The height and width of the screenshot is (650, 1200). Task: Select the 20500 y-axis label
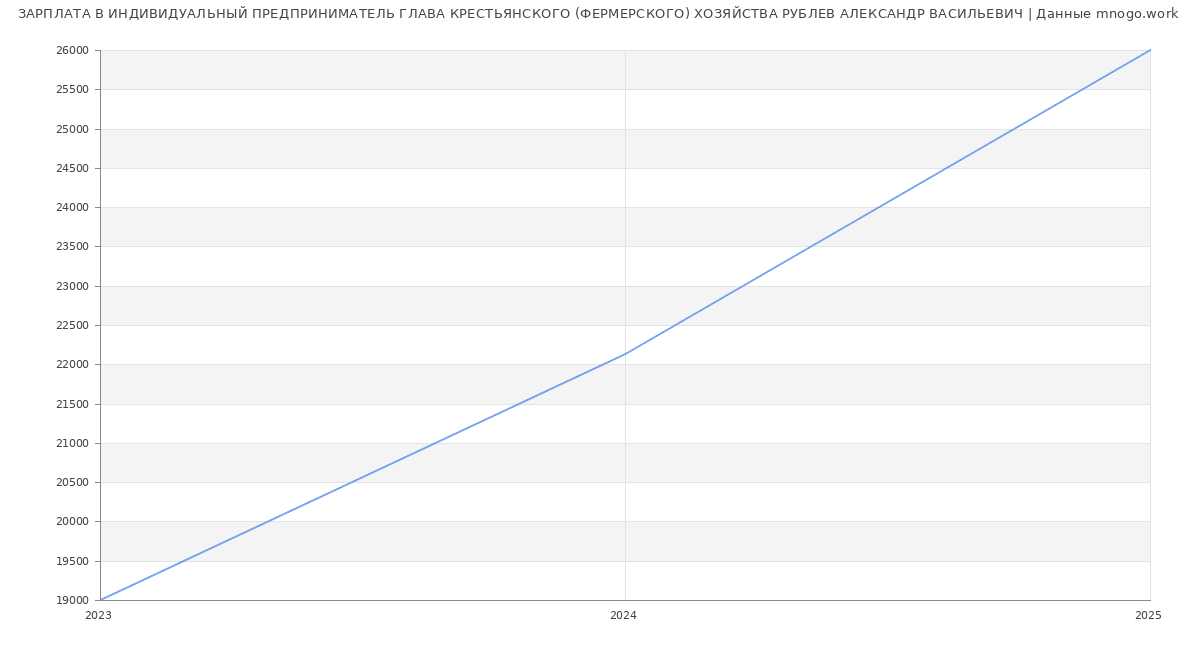point(73,483)
